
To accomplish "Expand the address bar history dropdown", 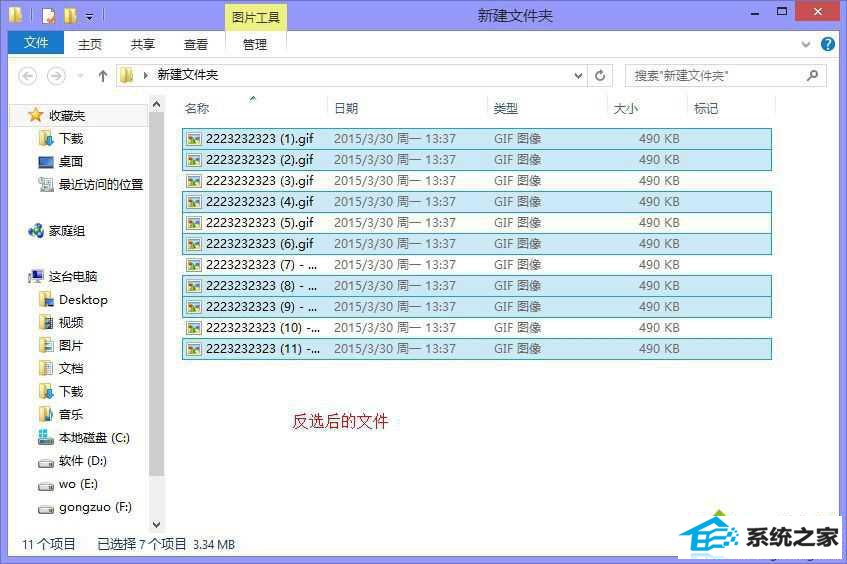I will pyautogui.click(x=578, y=76).
